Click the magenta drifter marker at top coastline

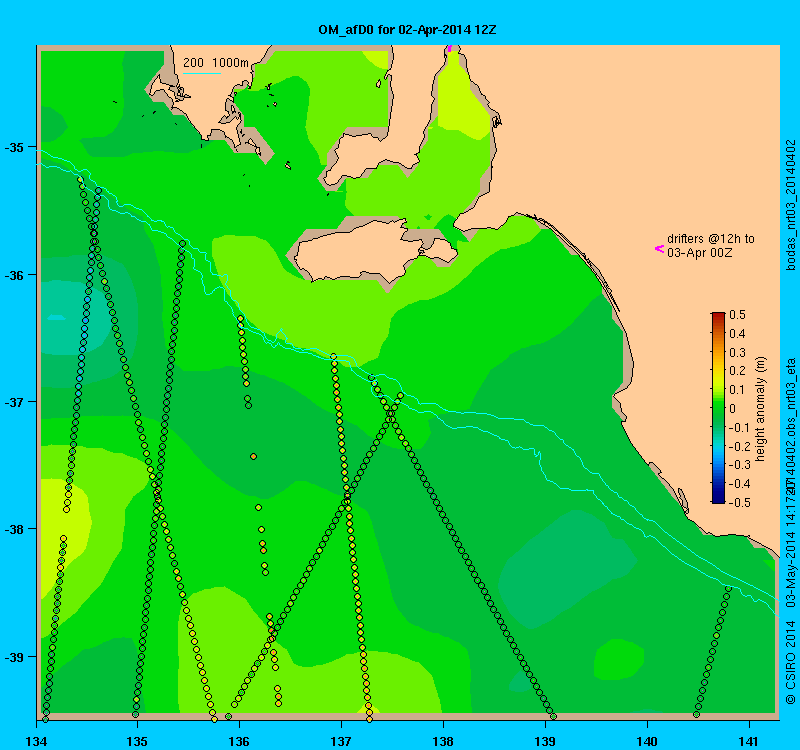point(449,48)
